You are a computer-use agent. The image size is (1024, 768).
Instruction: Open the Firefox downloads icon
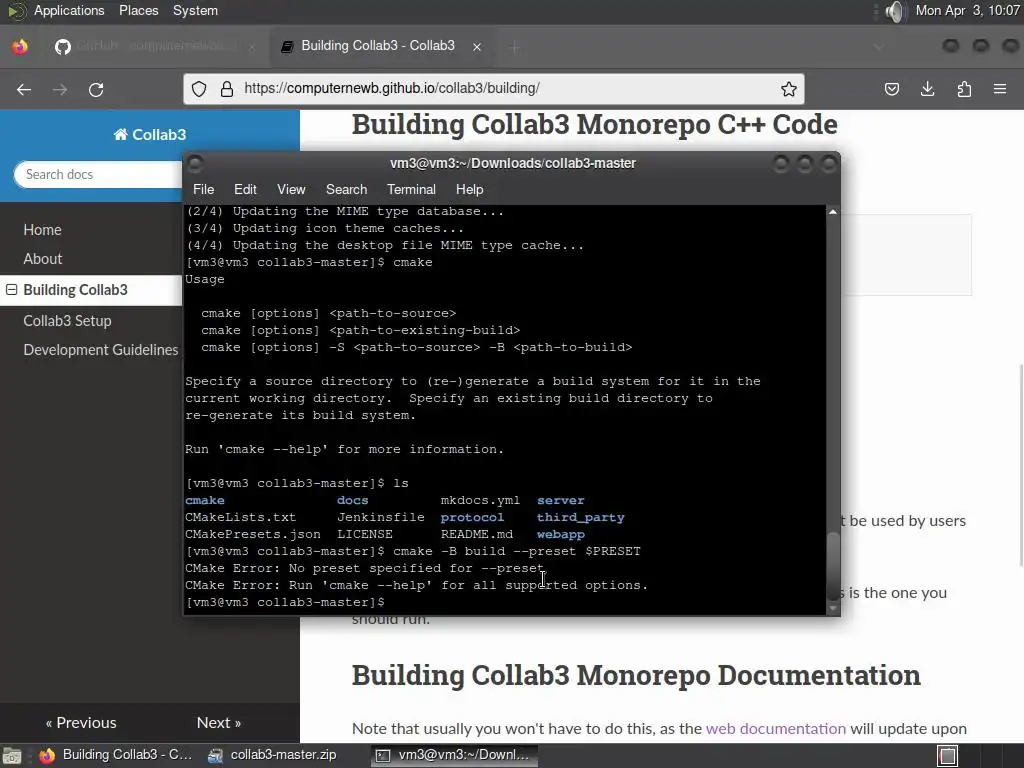click(x=927, y=89)
